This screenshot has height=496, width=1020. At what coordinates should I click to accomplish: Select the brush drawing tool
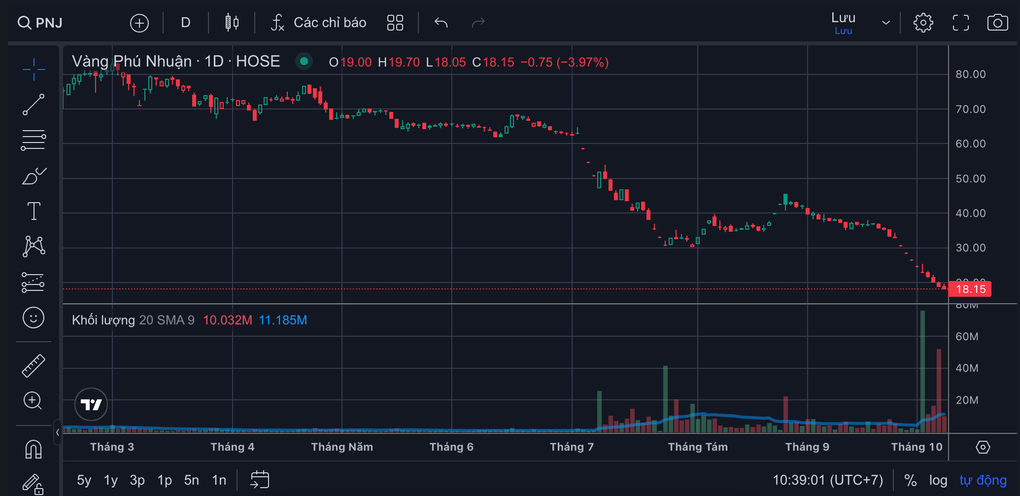(x=33, y=176)
